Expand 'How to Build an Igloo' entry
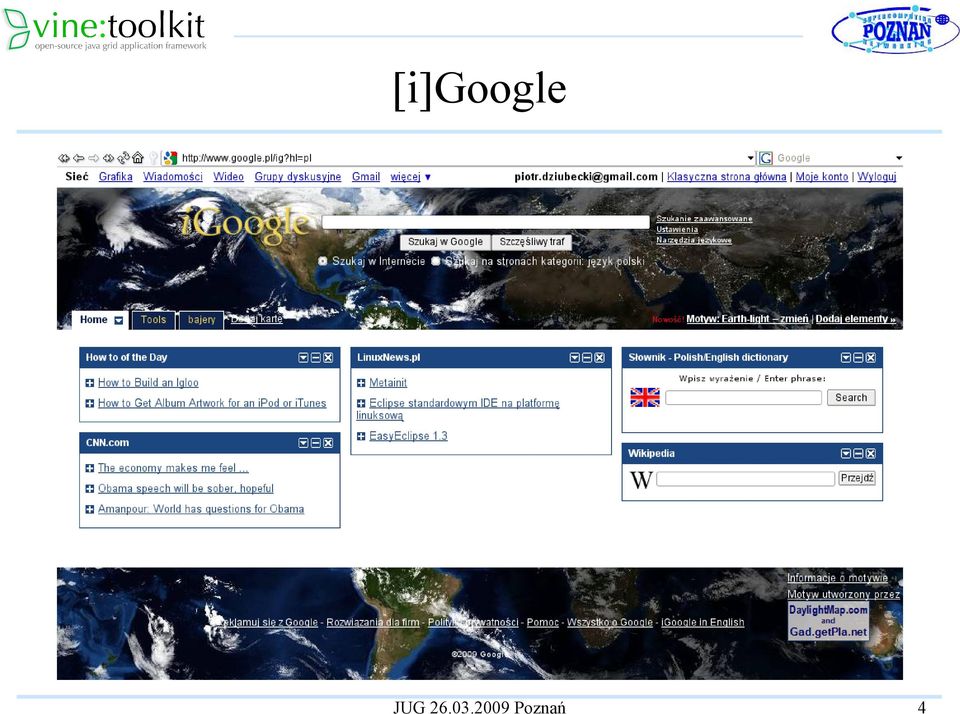Screen dimensions: 960x714 [x=89, y=383]
